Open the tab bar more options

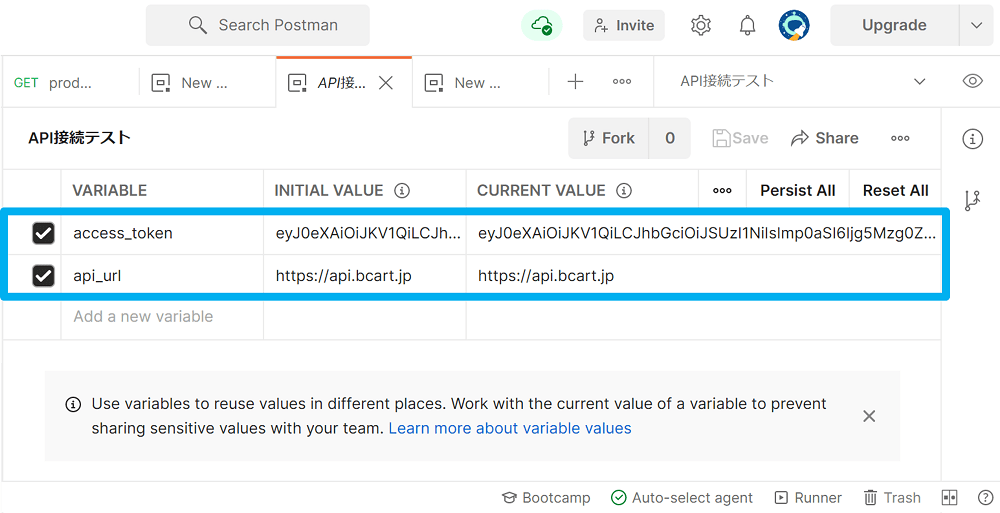(x=622, y=82)
